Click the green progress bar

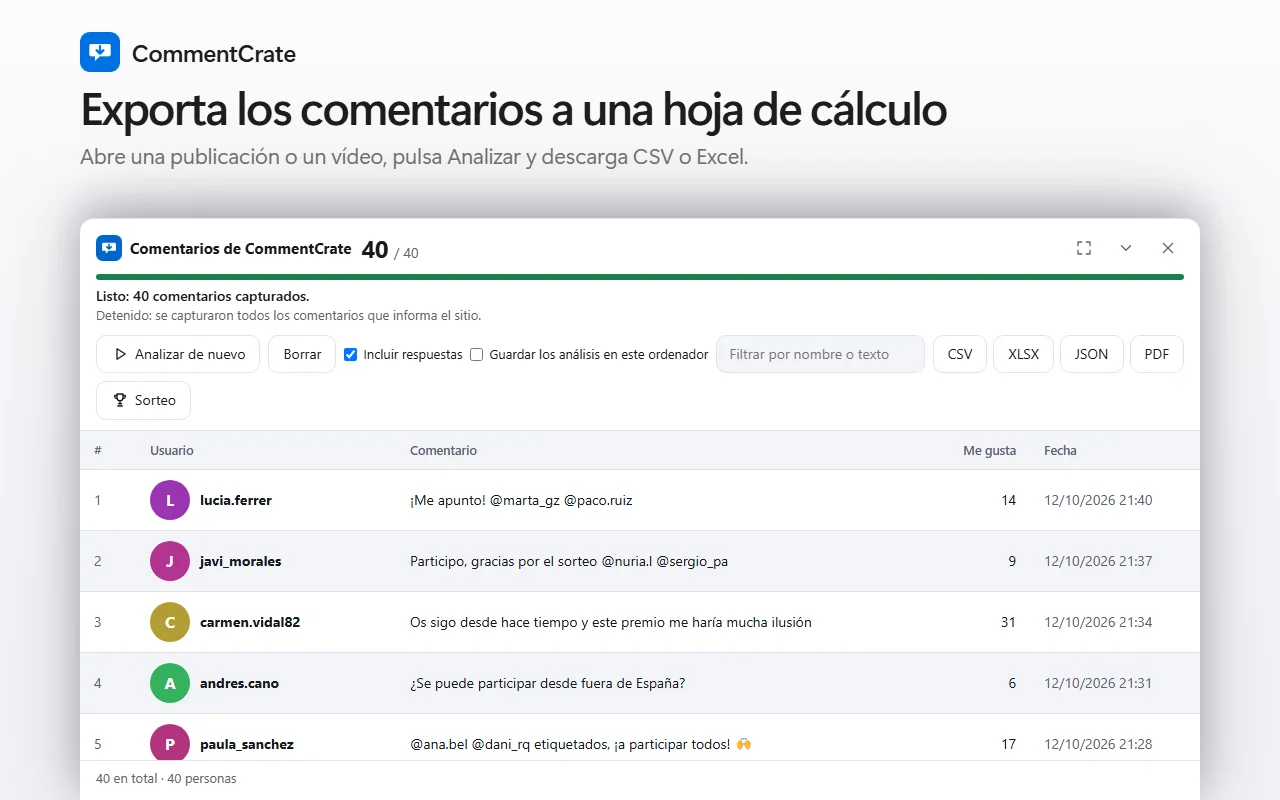[x=640, y=277]
